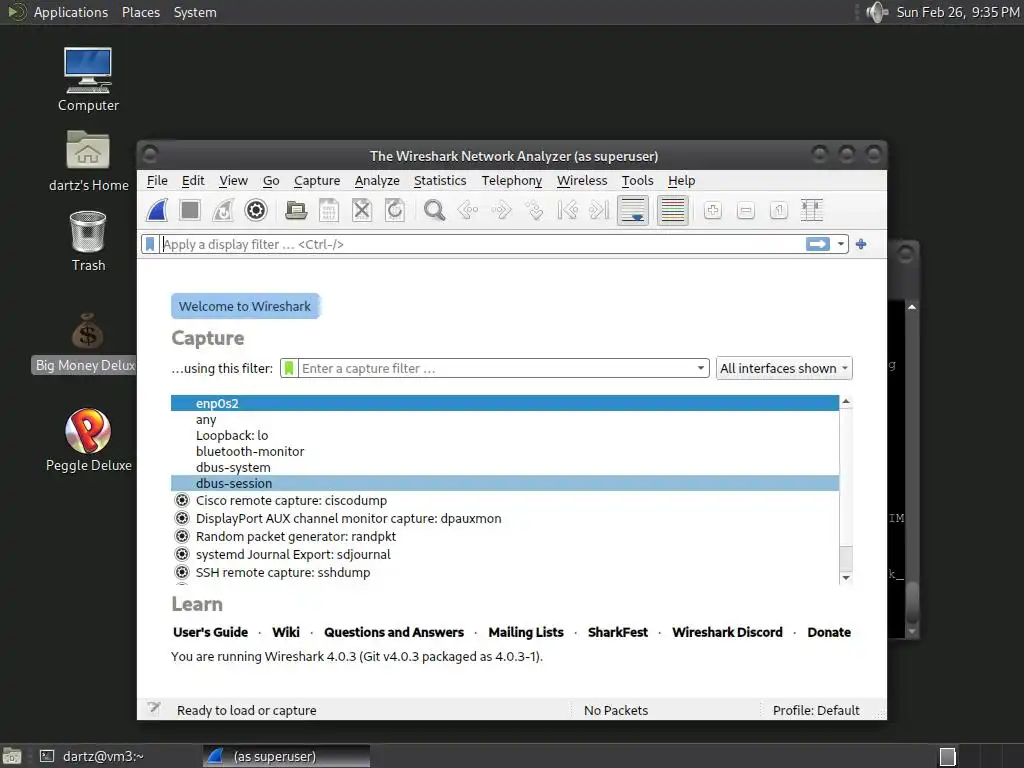Click gear icon beside systemd Journal Export

pyautogui.click(x=182, y=554)
